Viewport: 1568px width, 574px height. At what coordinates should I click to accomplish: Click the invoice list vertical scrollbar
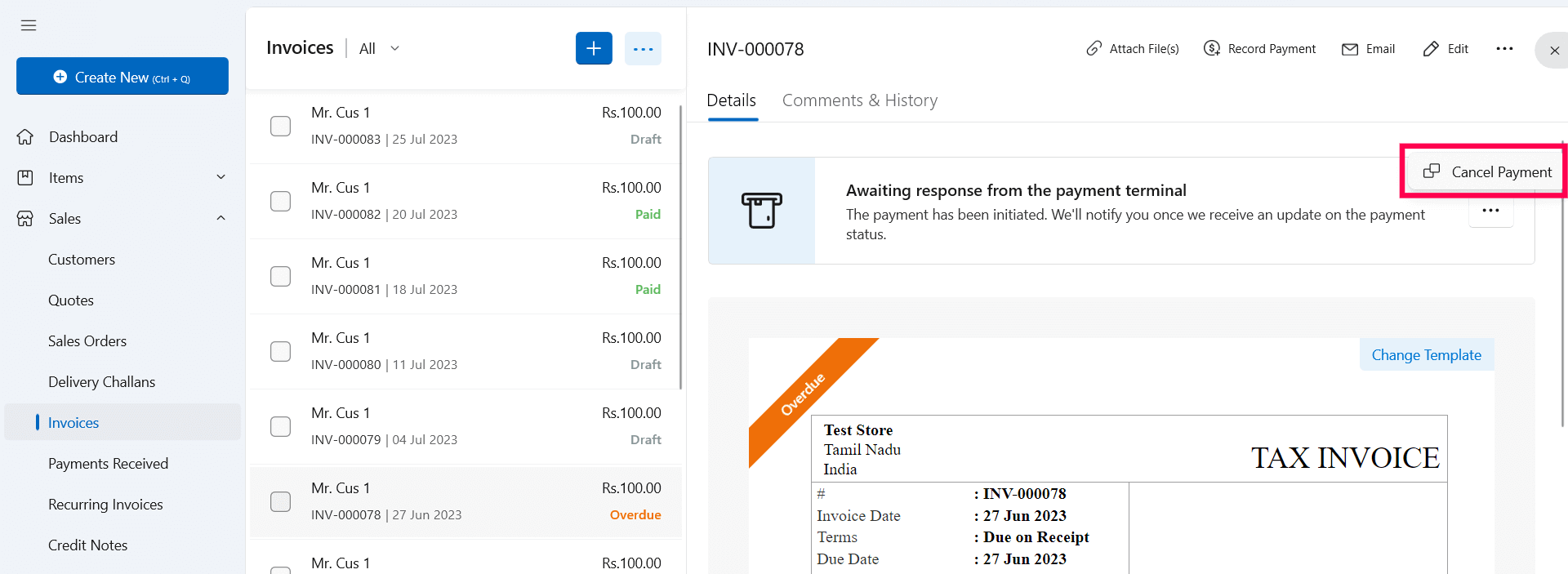pos(681,245)
